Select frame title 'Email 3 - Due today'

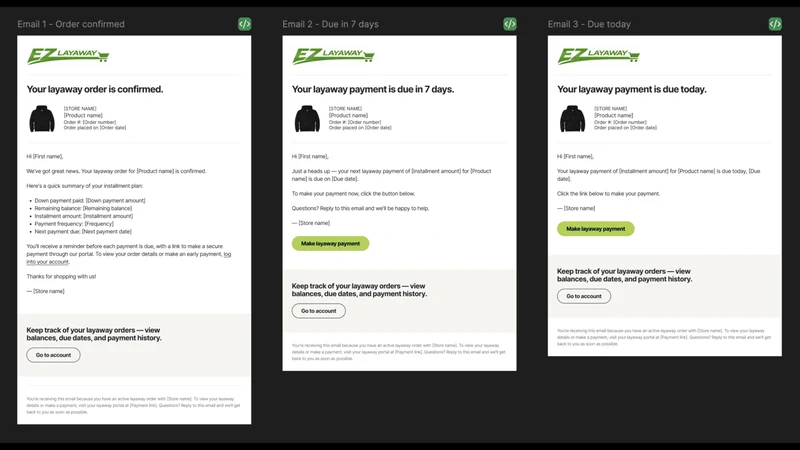coord(589,24)
